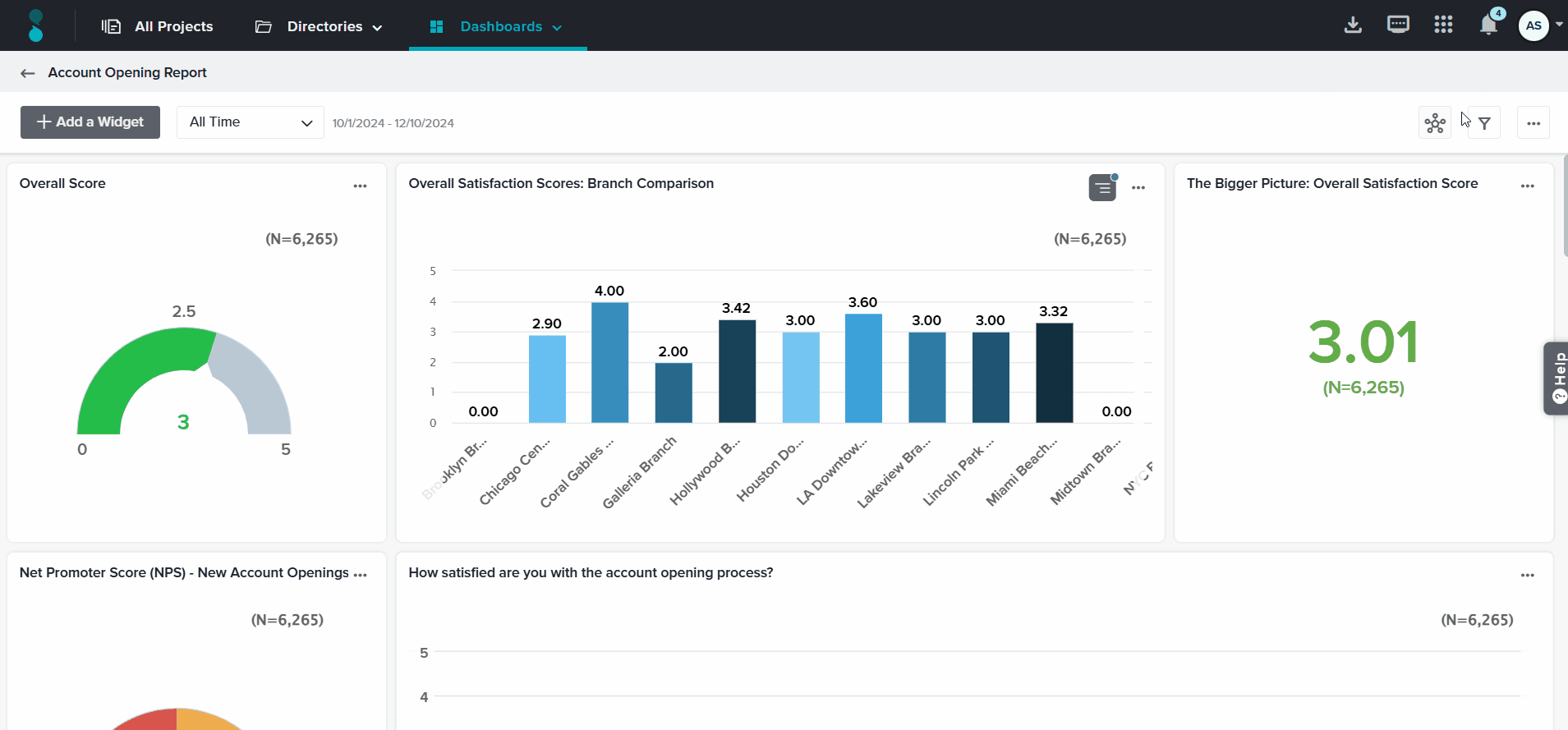The height and width of the screenshot is (730, 1568).
Task: Open the notifications bell
Action: coord(1488,25)
